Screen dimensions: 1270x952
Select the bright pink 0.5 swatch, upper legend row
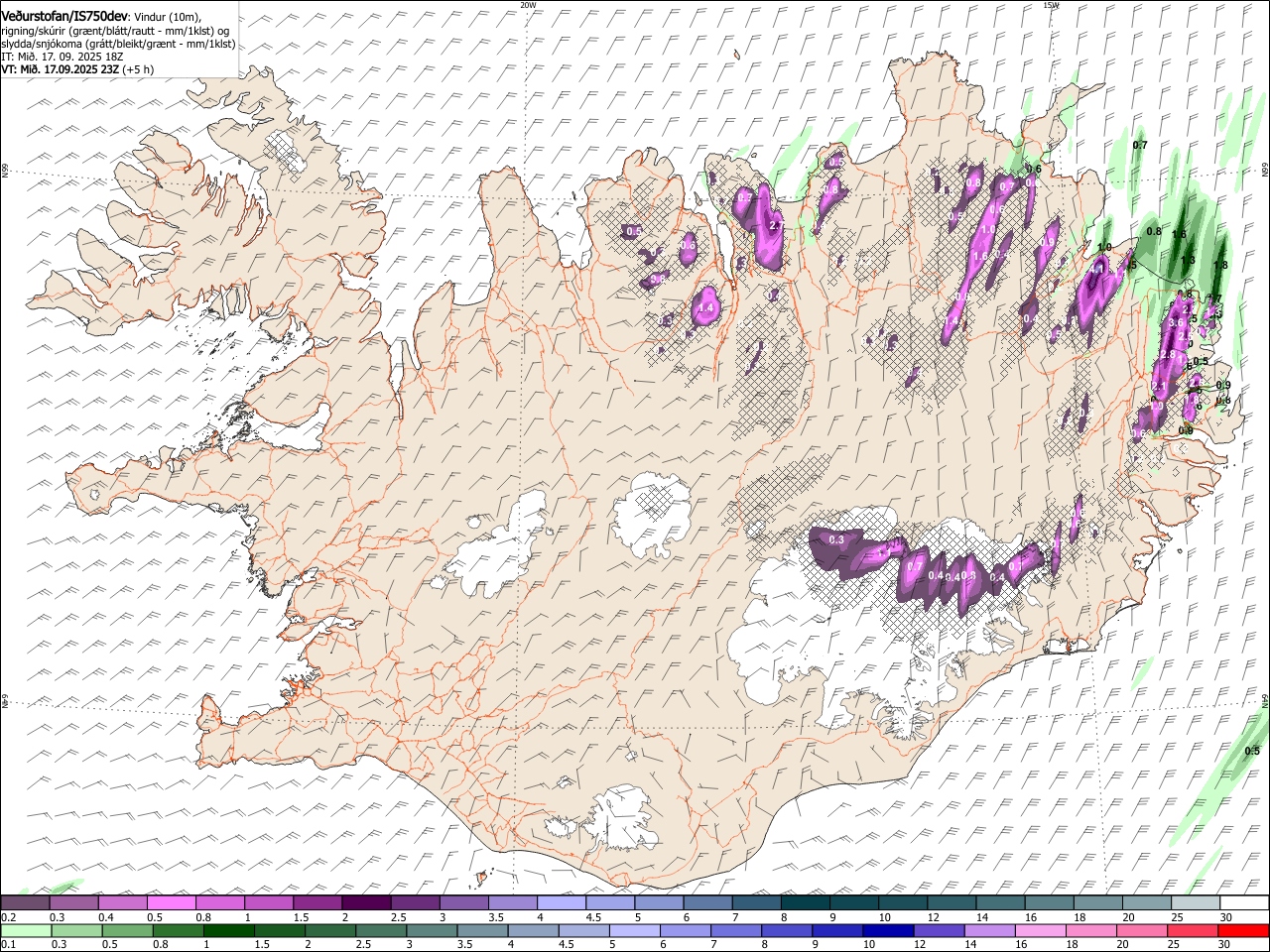coord(171,903)
